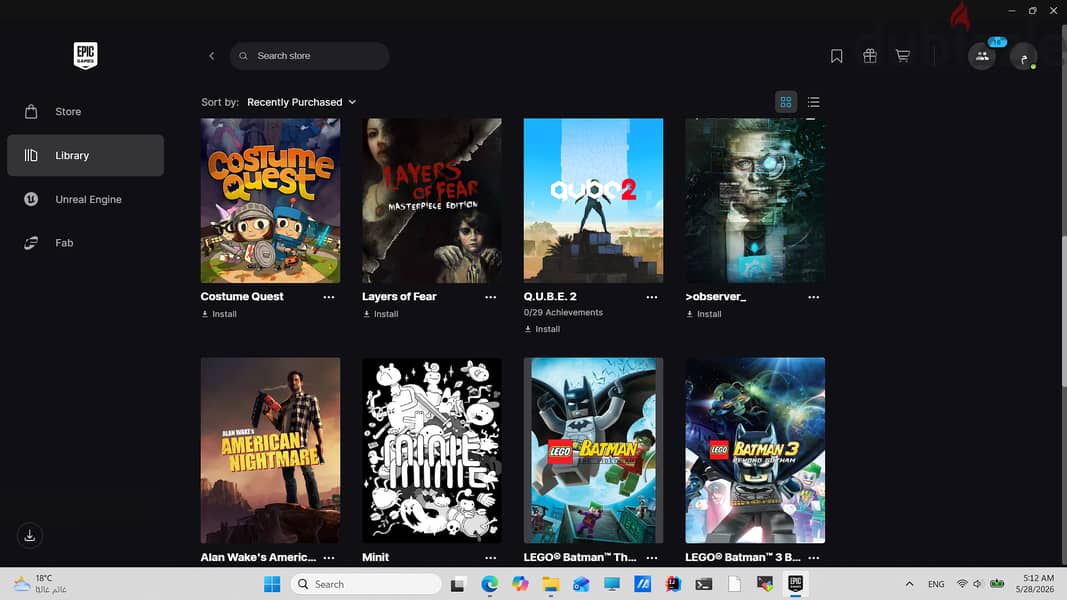This screenshot has width=1067, height=600.
Task: Click Epic Games Launcher taskbar icon
Action: (795, 584)
